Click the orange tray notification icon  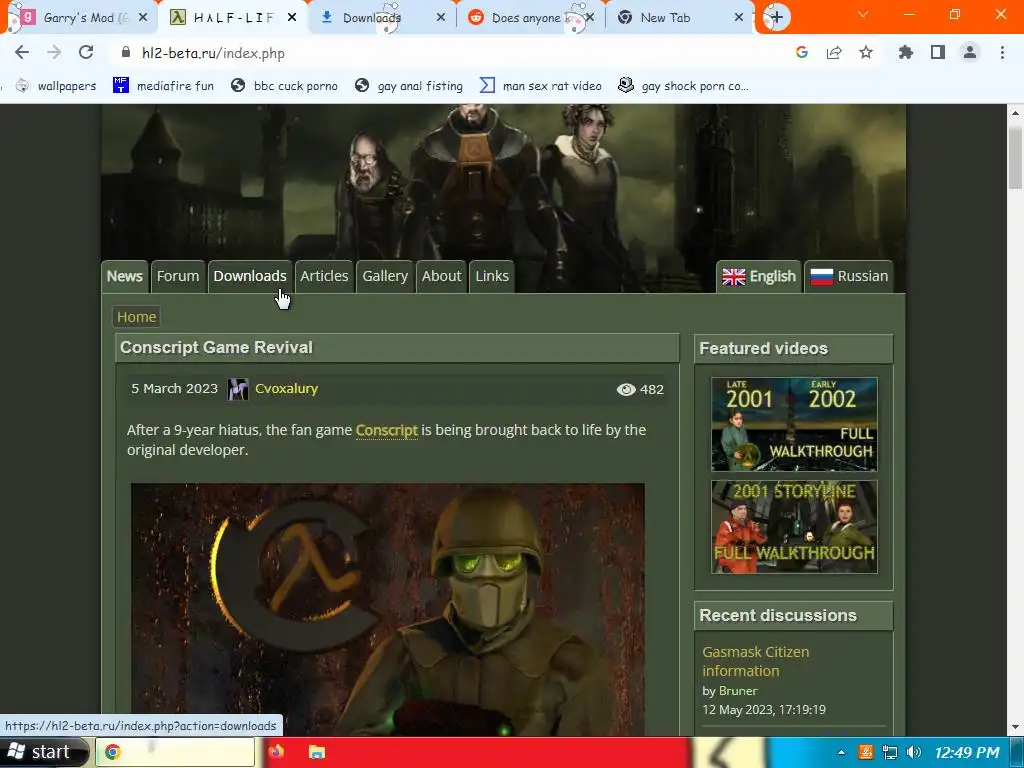pos(865,752)
